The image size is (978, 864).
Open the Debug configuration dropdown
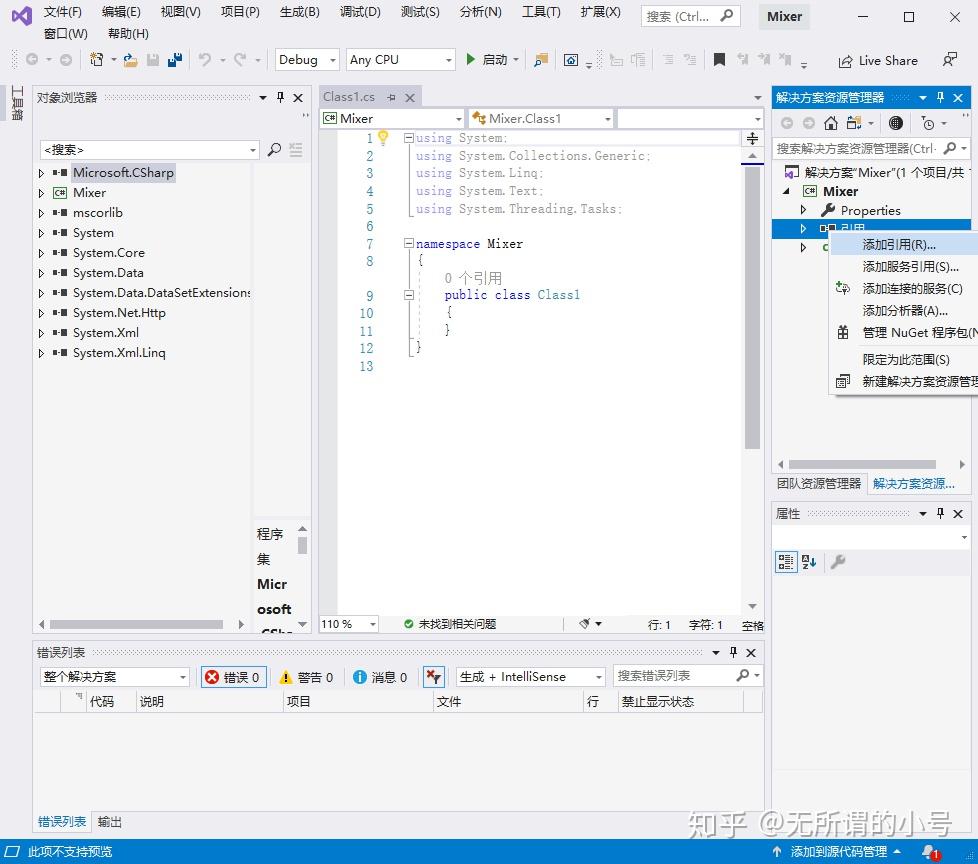pos(307,60)
